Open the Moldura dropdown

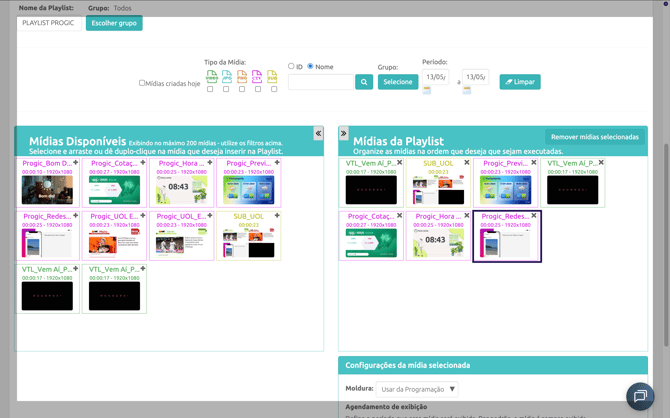pyautogui.click(x=417, y=389)
